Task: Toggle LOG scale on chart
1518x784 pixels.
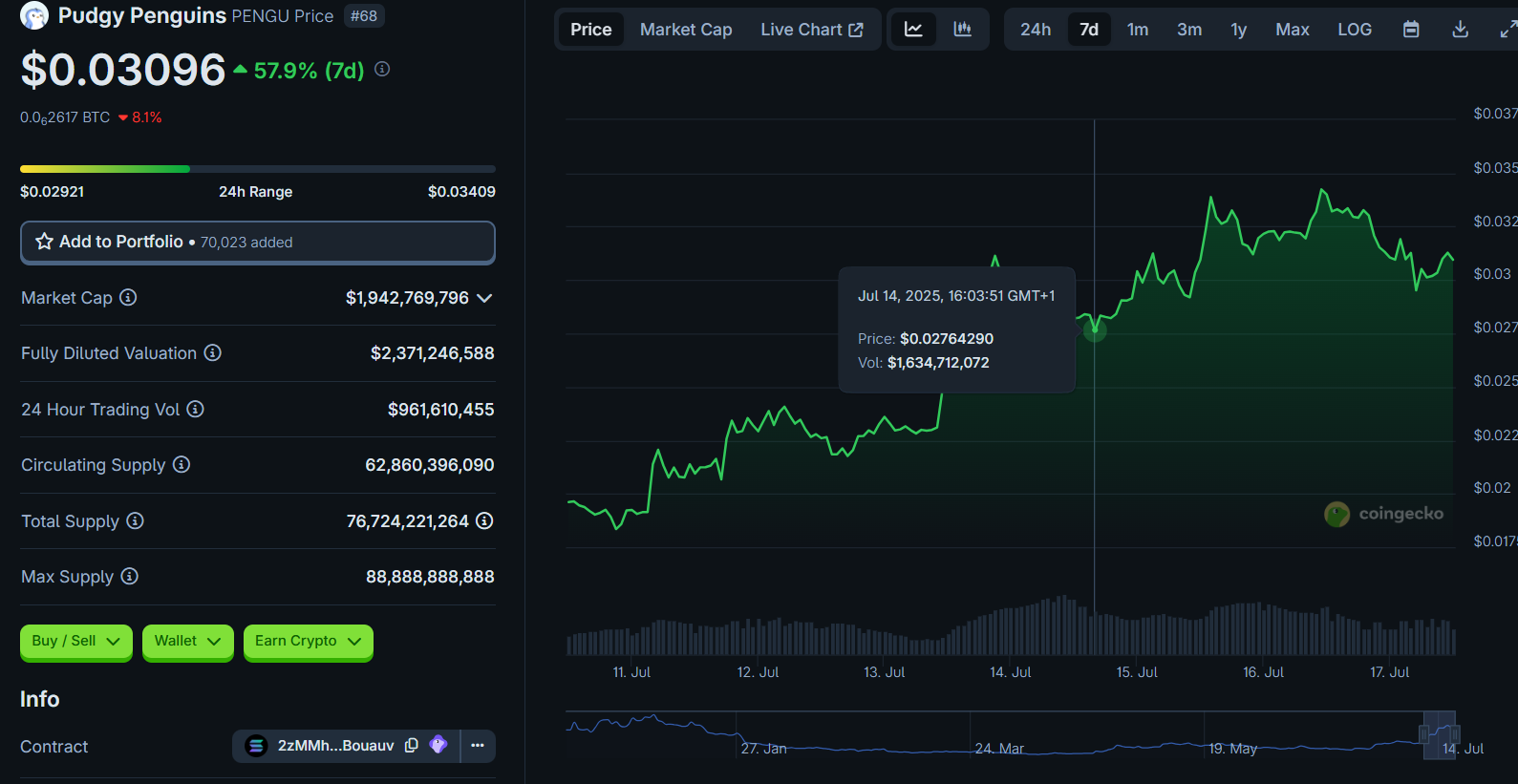Action: point(1355,30)
